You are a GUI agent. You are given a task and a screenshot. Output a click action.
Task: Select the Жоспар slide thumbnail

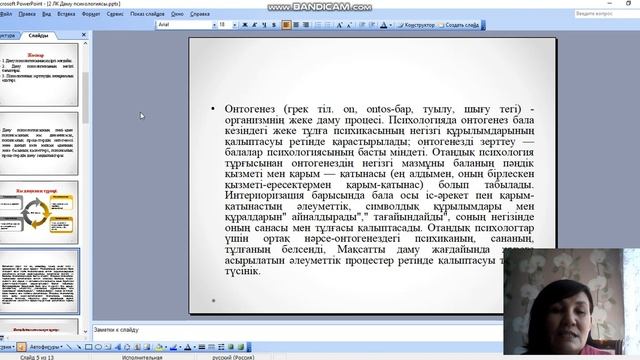tap(38, 75)
